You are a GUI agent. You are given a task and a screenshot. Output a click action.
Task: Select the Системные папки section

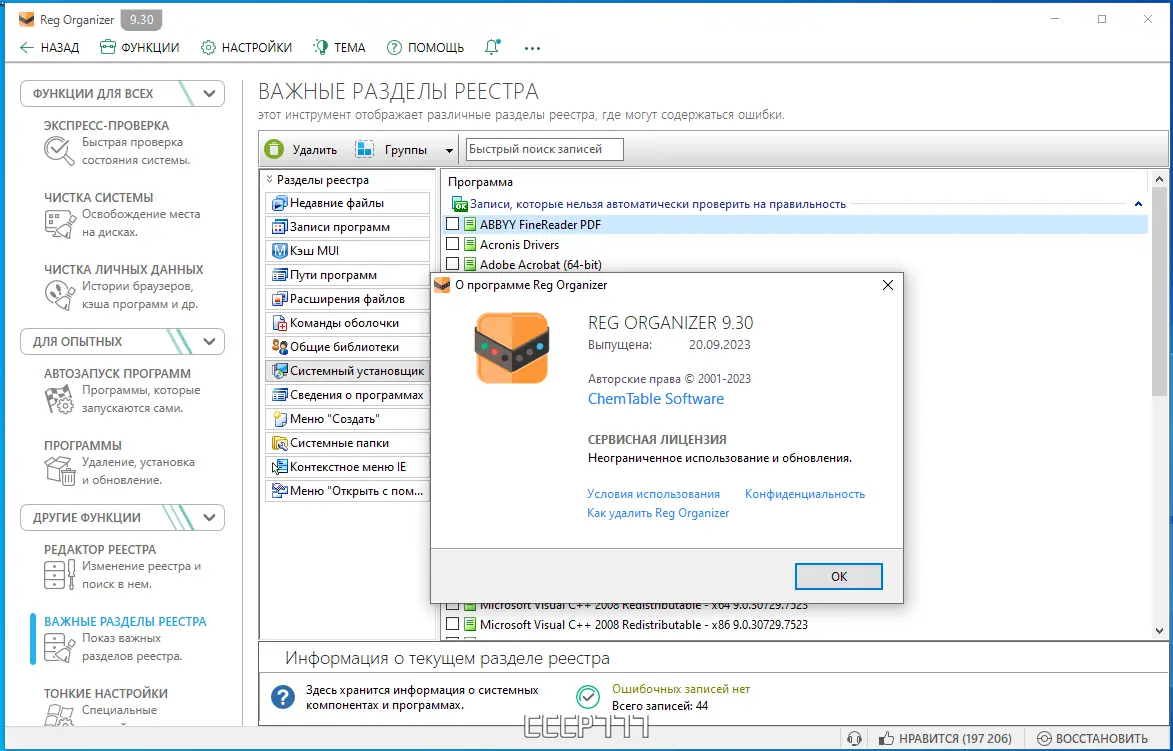[x=347, y=442]
